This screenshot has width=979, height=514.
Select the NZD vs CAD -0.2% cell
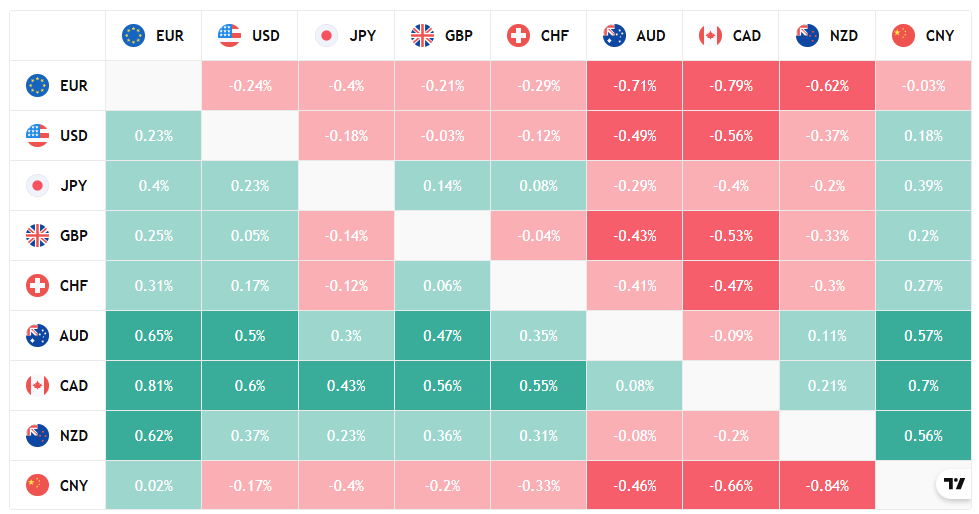pyautogui.click(x=731, y=436)
